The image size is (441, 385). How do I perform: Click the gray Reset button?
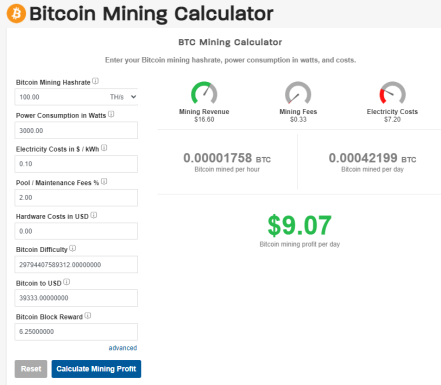31,369
